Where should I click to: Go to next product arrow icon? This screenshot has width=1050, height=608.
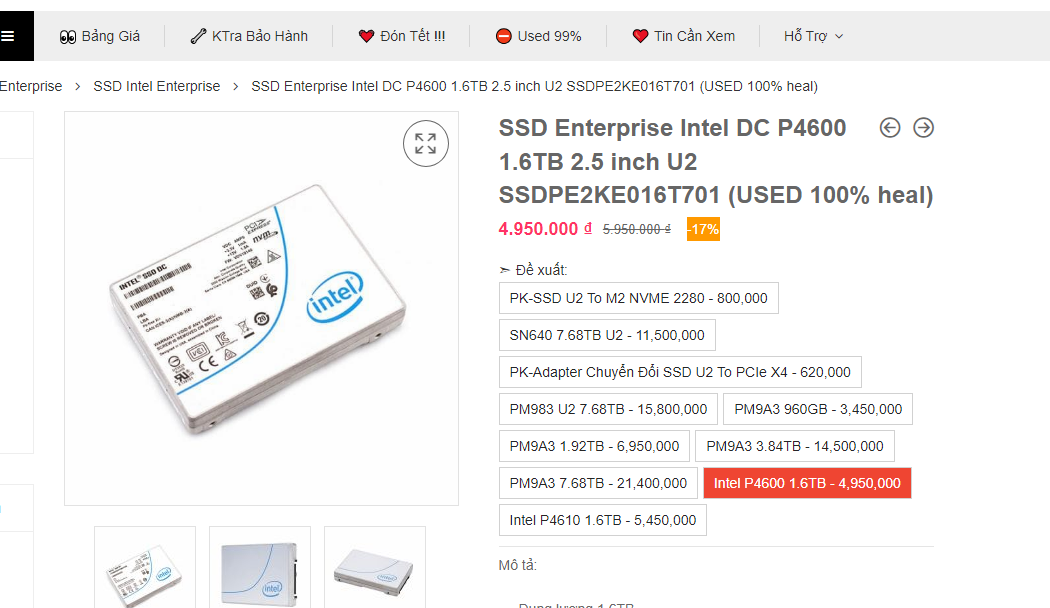tap(924, 127)
